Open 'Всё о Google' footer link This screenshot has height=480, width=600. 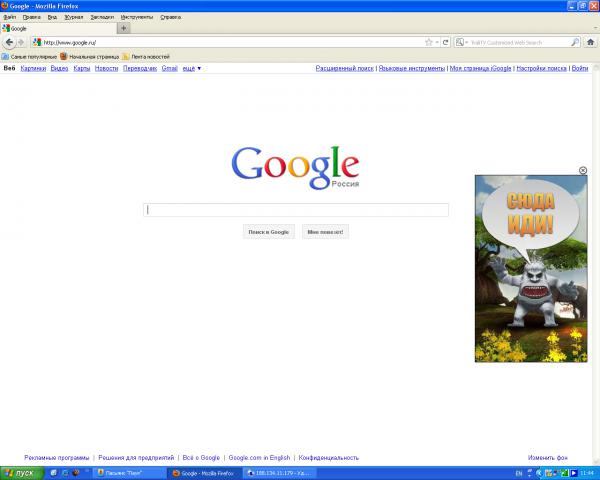pos(201,458)
